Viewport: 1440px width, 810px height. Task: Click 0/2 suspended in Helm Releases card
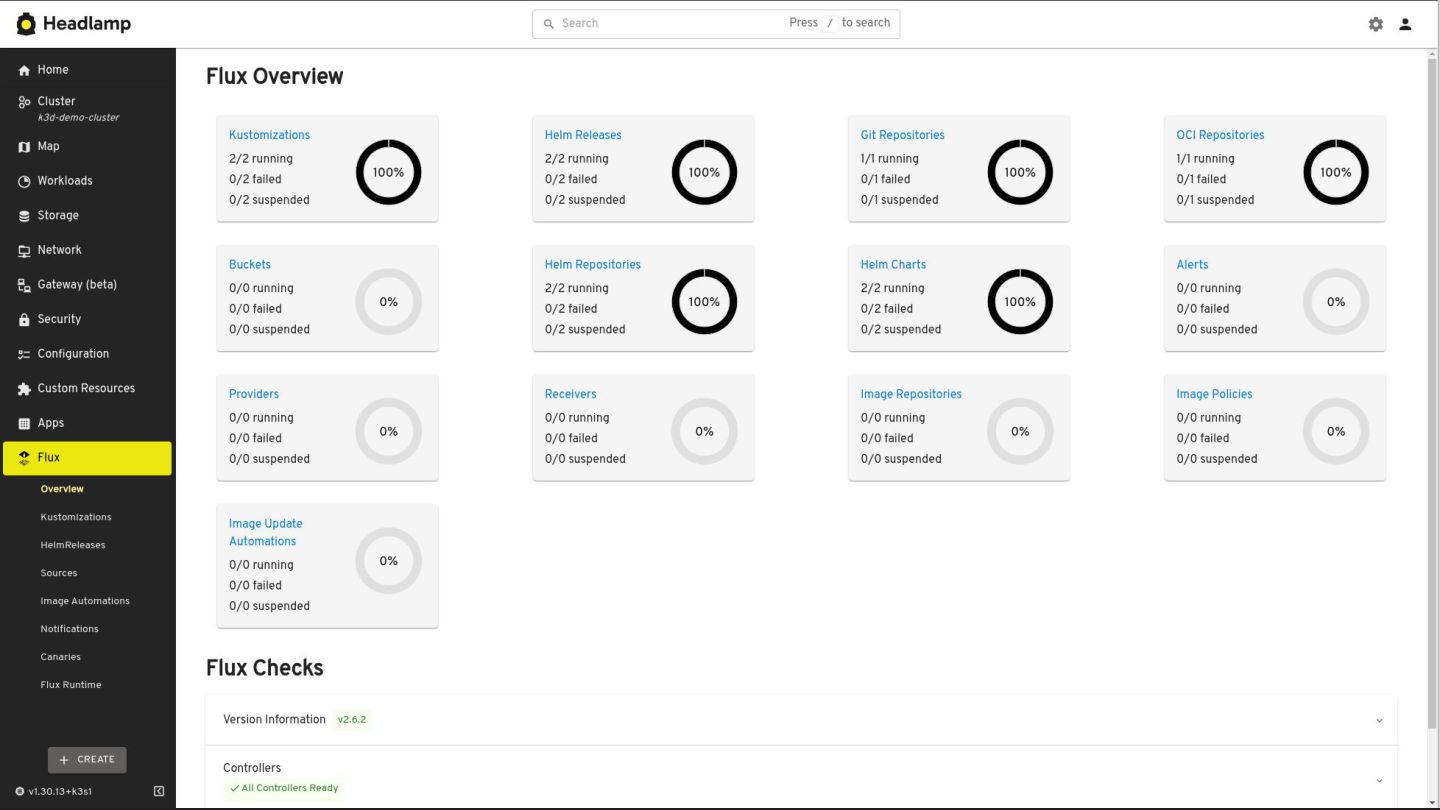(x=585, y=200)
